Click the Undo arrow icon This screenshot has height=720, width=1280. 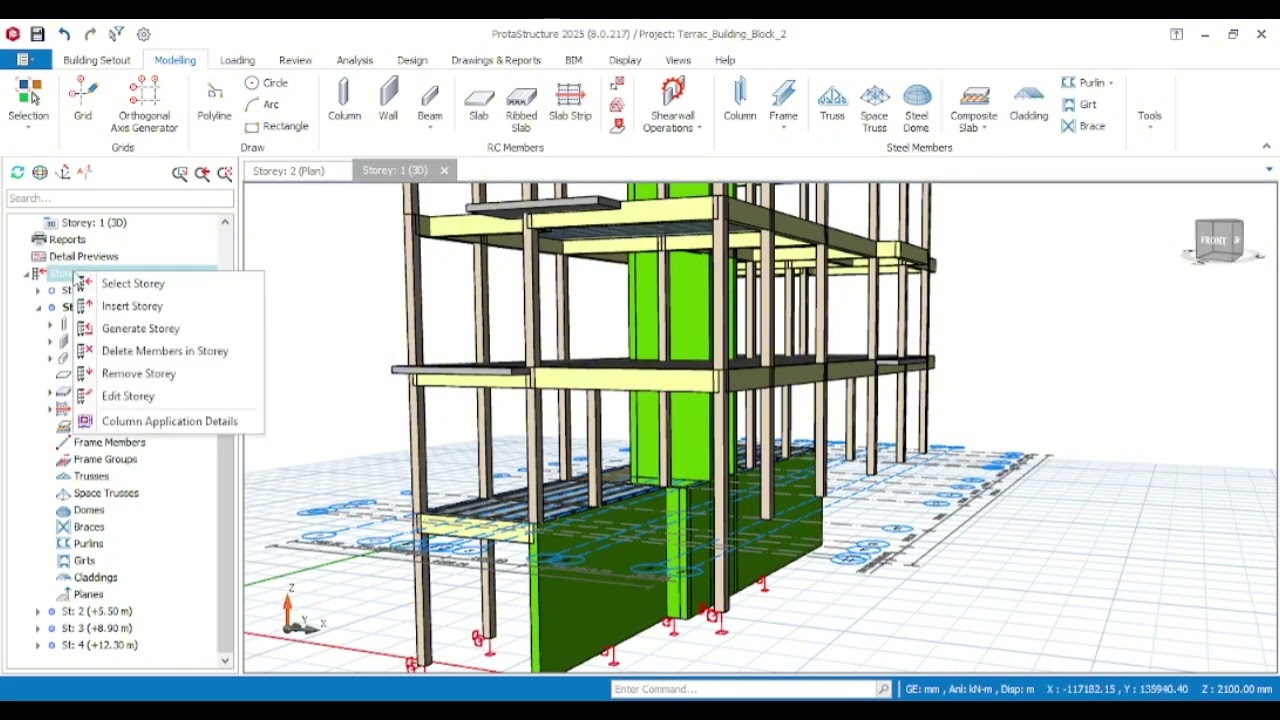[x=64, y=34]
